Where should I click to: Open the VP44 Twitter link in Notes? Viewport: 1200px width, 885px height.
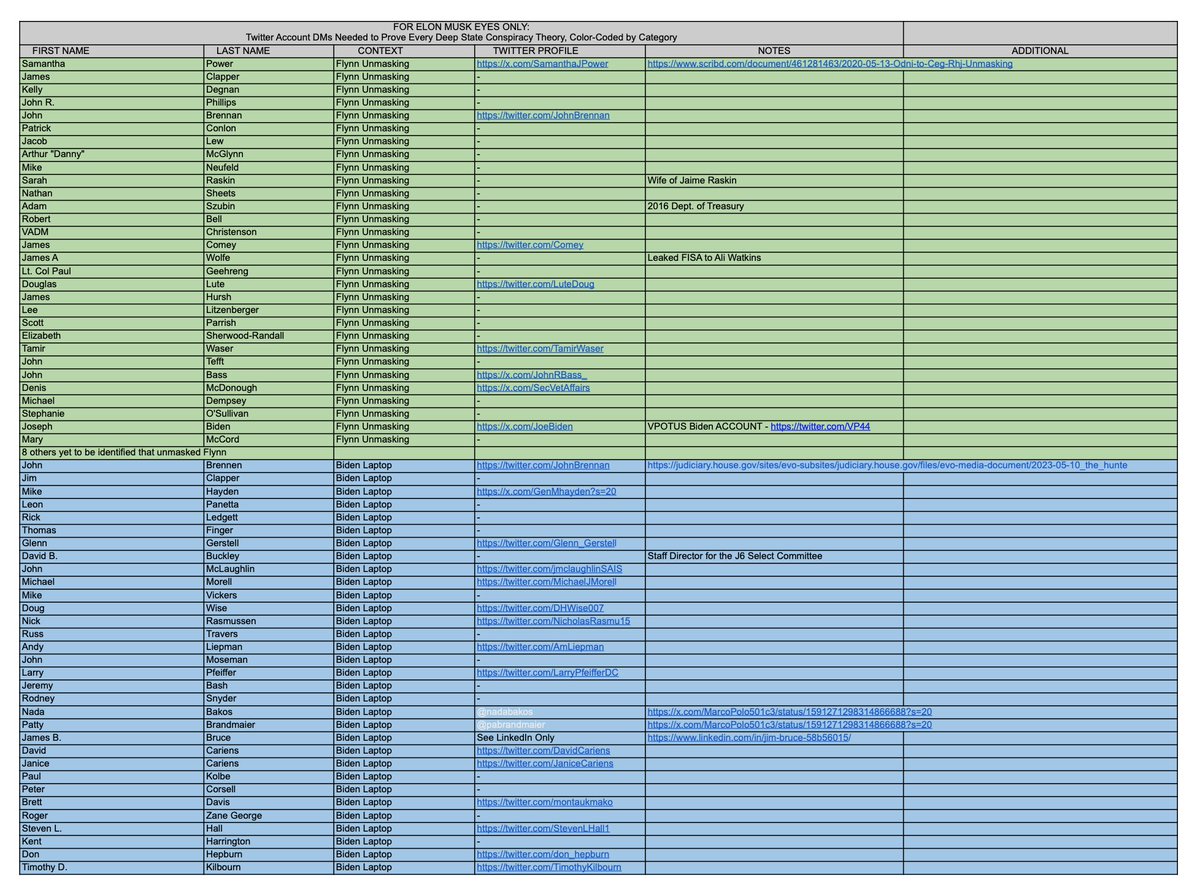point(828,426)
